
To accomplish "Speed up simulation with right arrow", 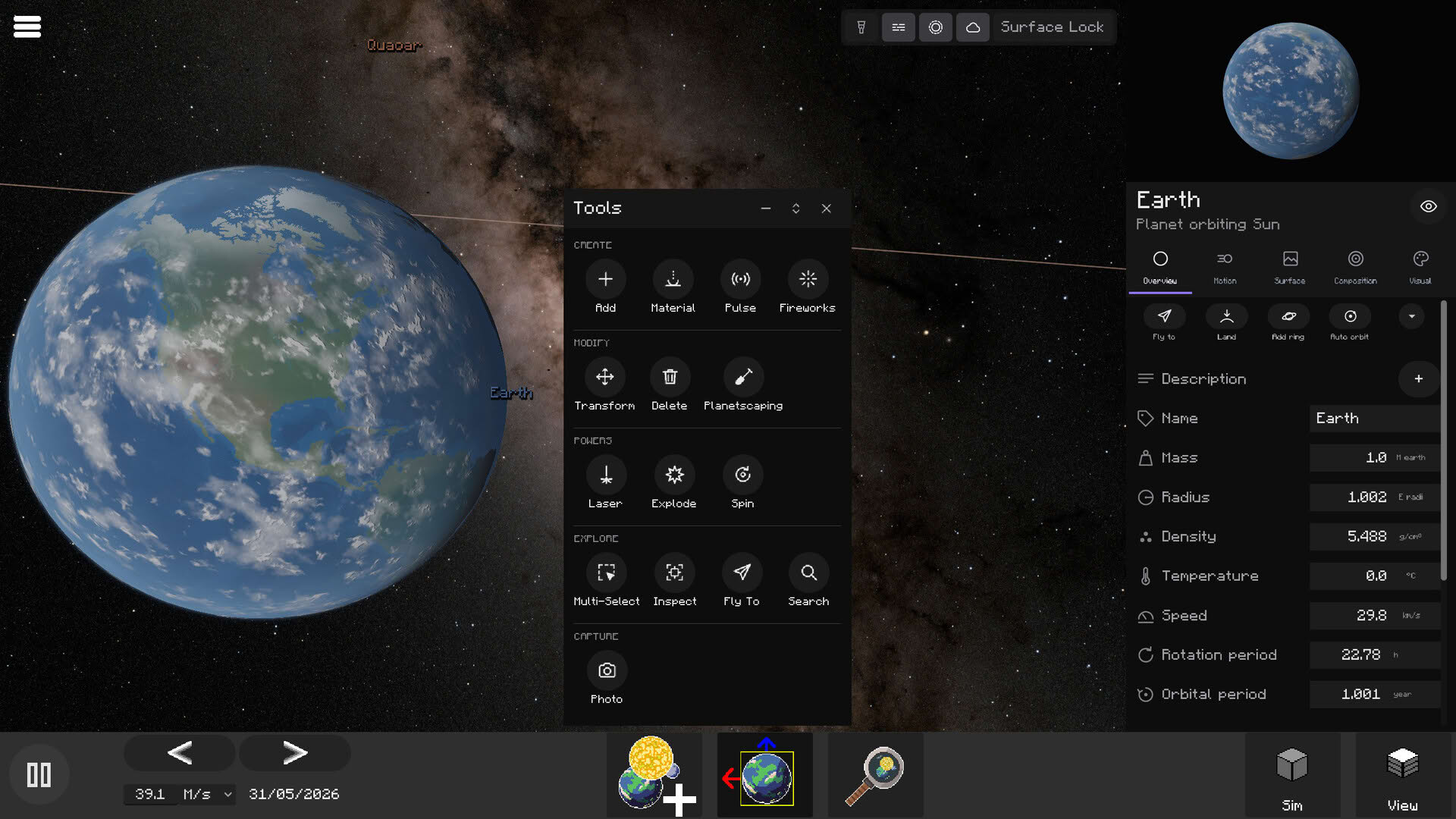I will coord(295,752).
